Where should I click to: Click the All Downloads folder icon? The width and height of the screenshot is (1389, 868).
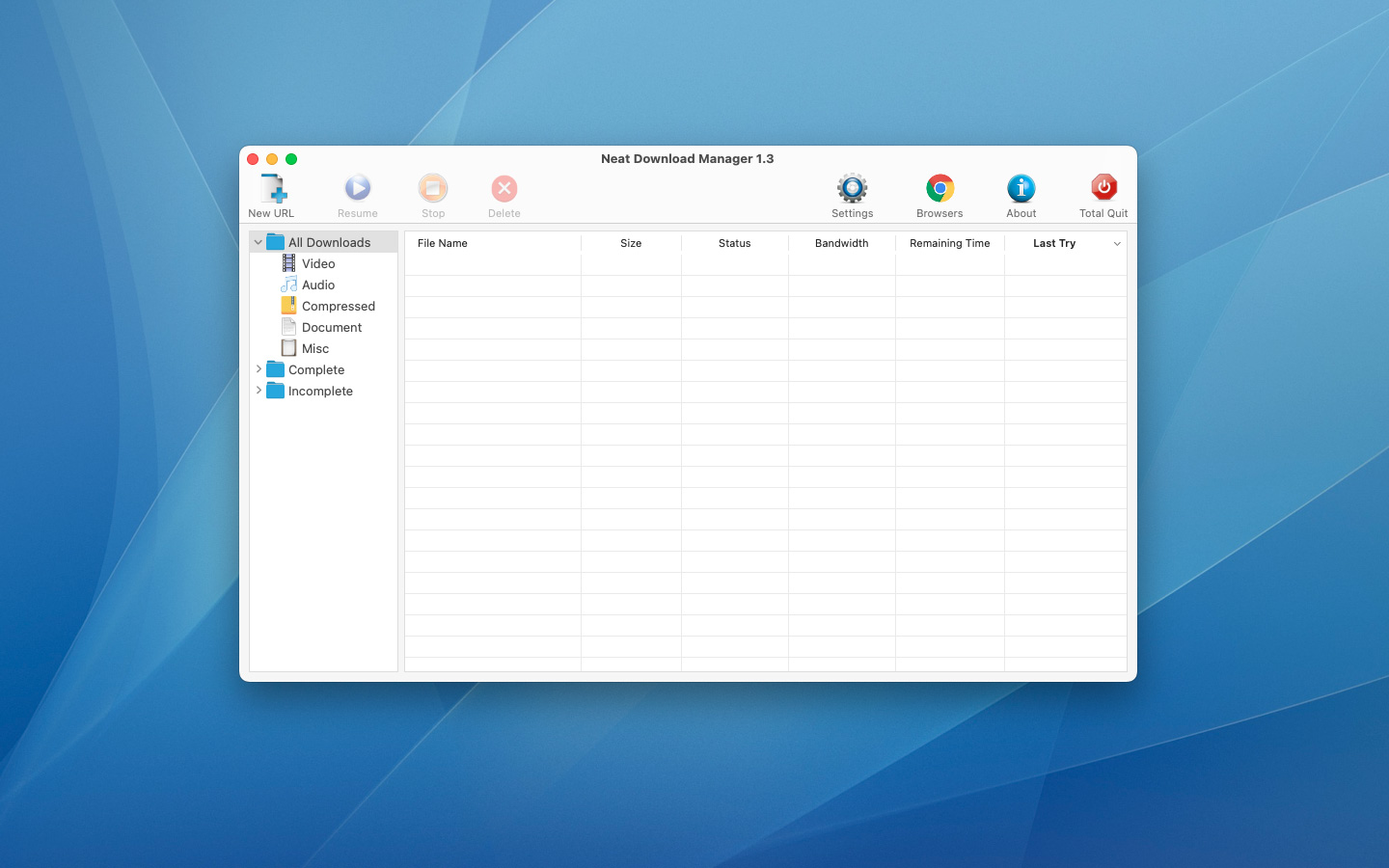[x=276, y=242]
